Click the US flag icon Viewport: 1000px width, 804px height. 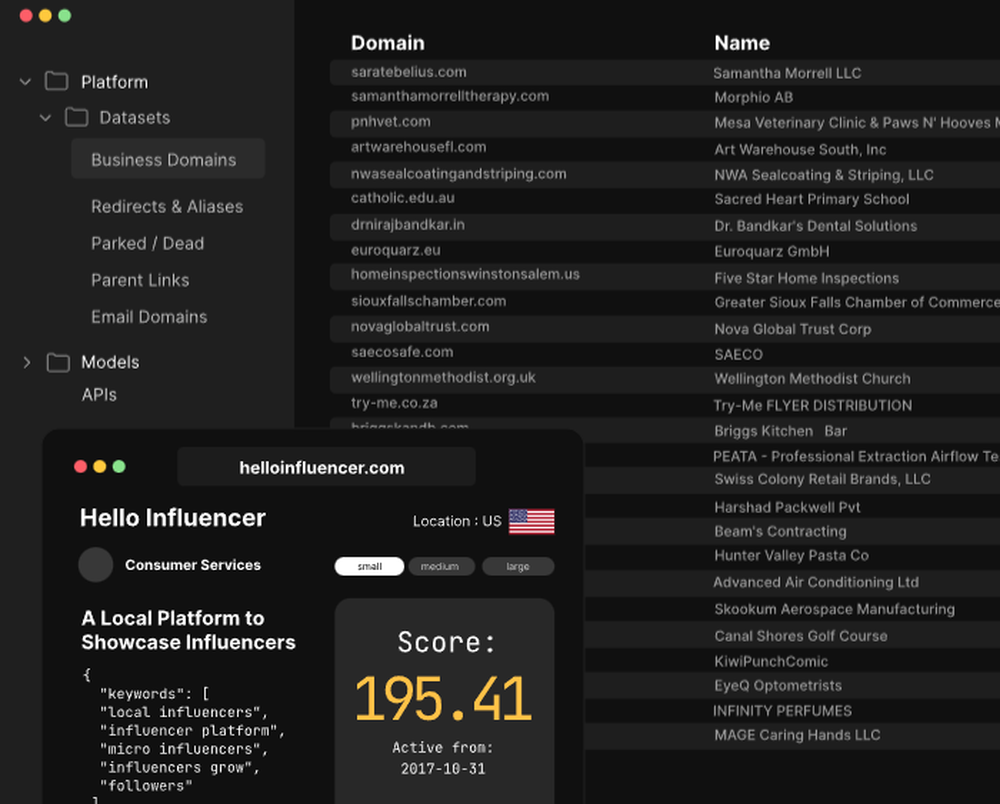[x=531, y=521]
